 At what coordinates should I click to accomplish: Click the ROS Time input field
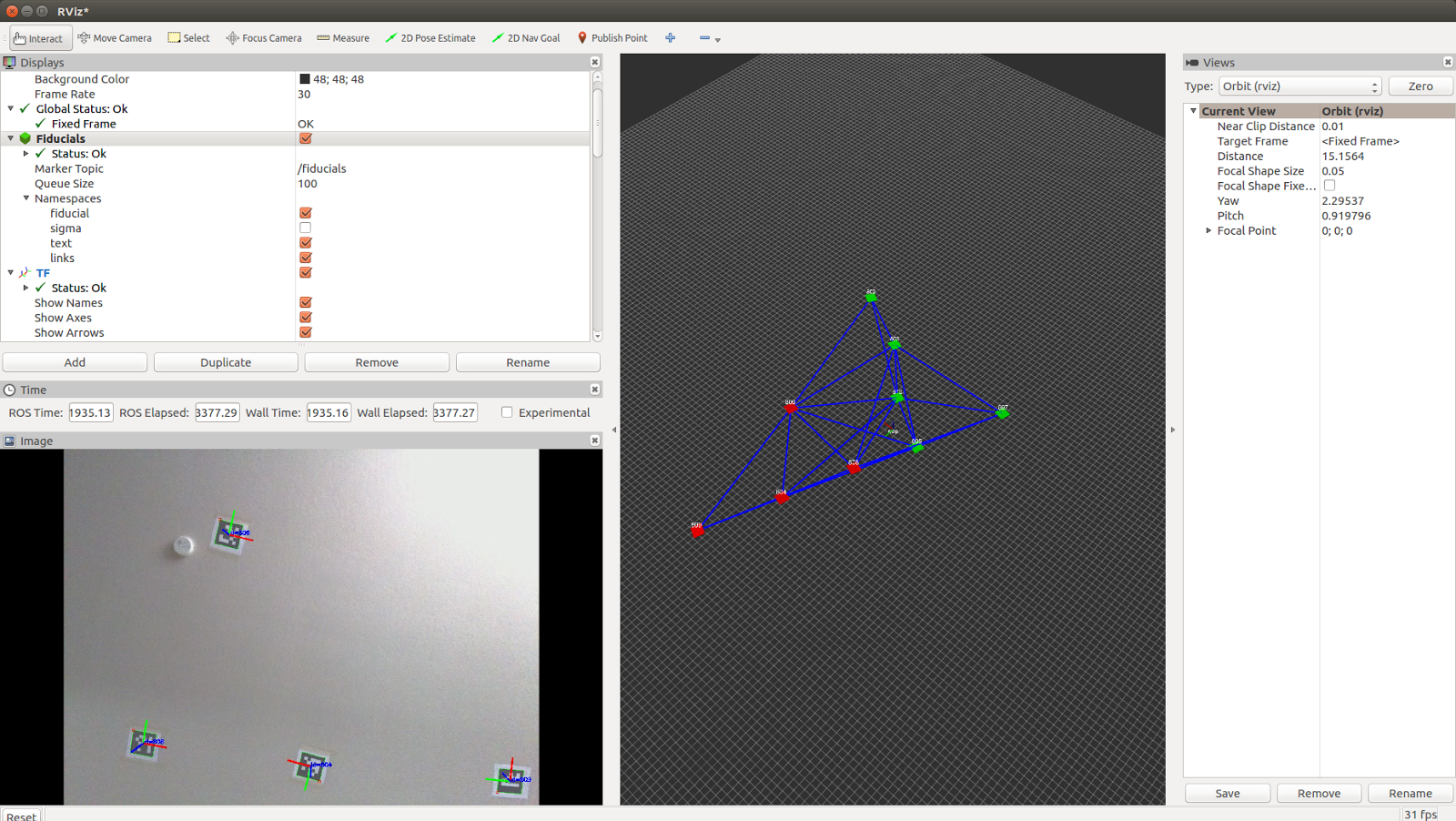click(x=90, y=412)
